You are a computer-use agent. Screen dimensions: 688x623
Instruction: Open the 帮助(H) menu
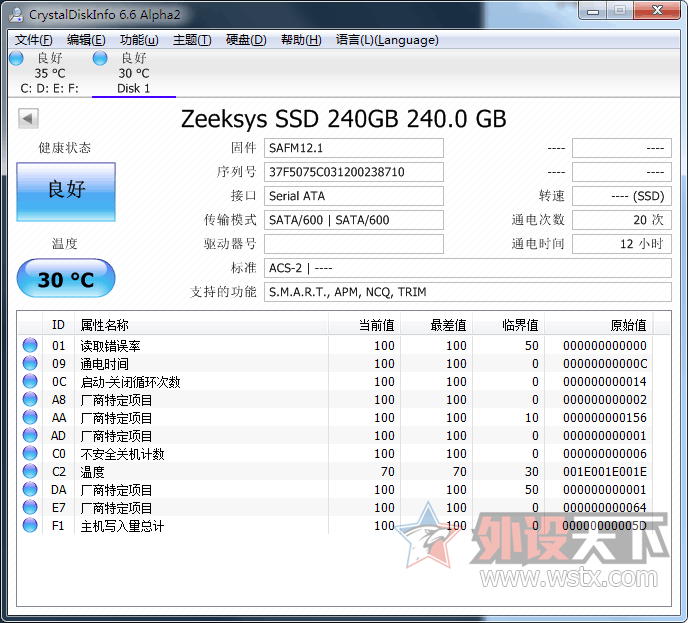301,40
